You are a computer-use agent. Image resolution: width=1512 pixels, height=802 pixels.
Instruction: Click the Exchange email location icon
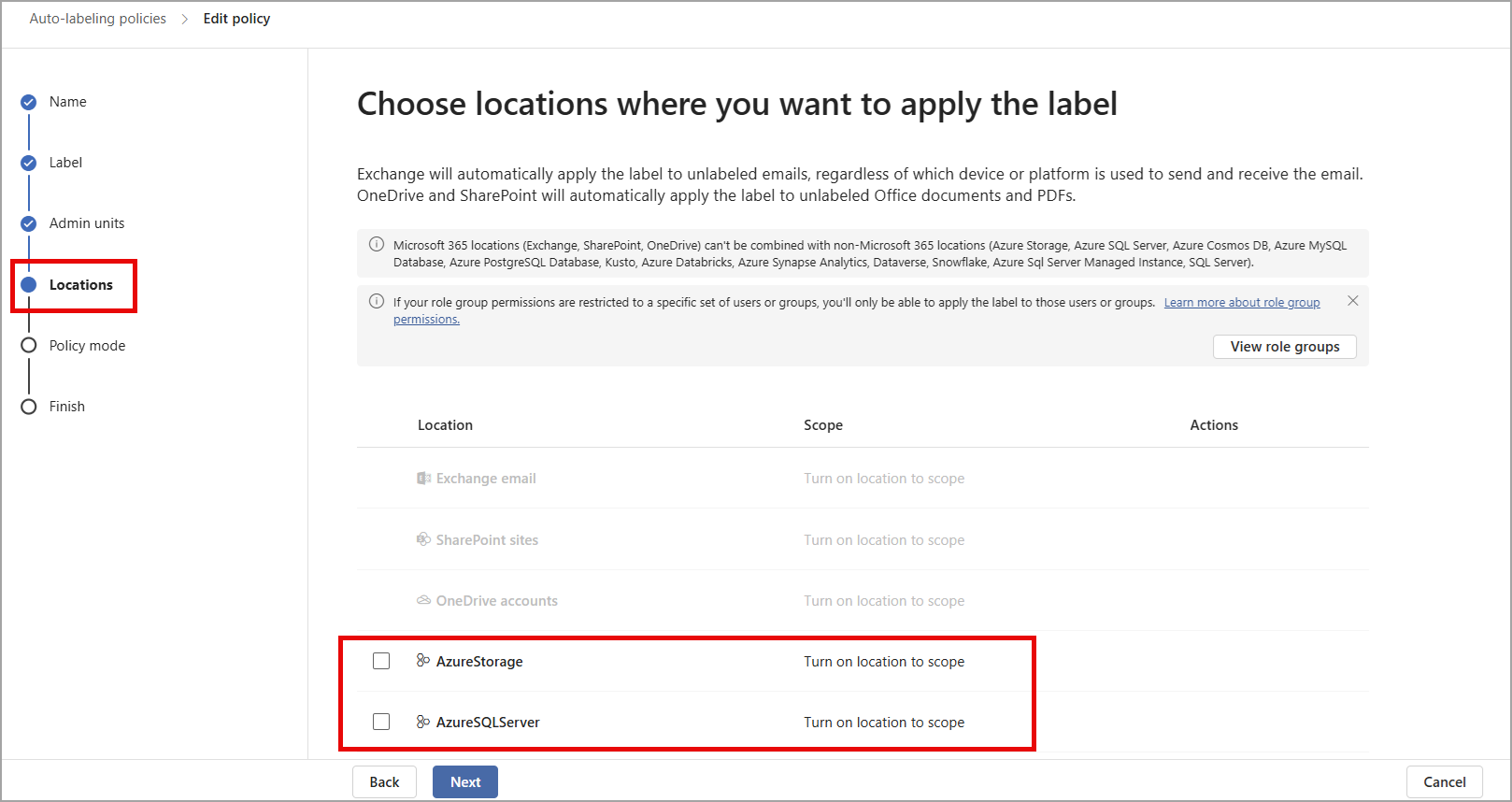click(423, 479)
